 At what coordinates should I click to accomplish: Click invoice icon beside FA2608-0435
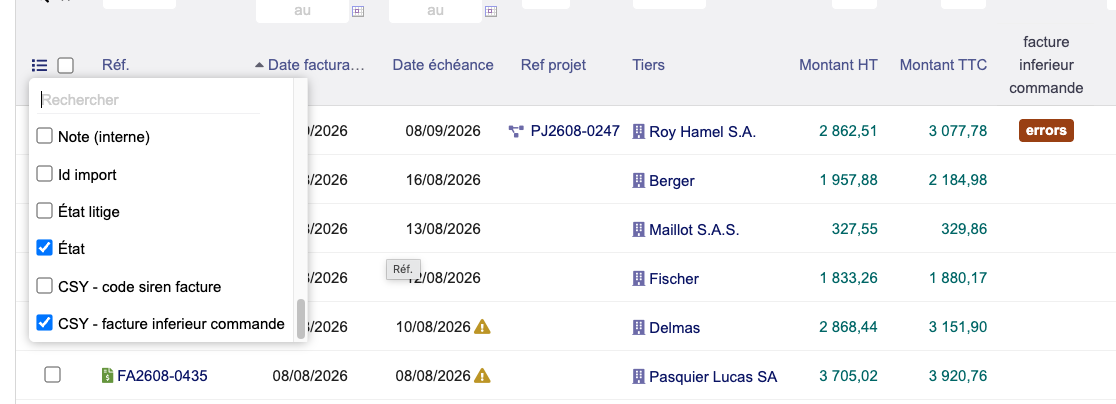point(107,376)
